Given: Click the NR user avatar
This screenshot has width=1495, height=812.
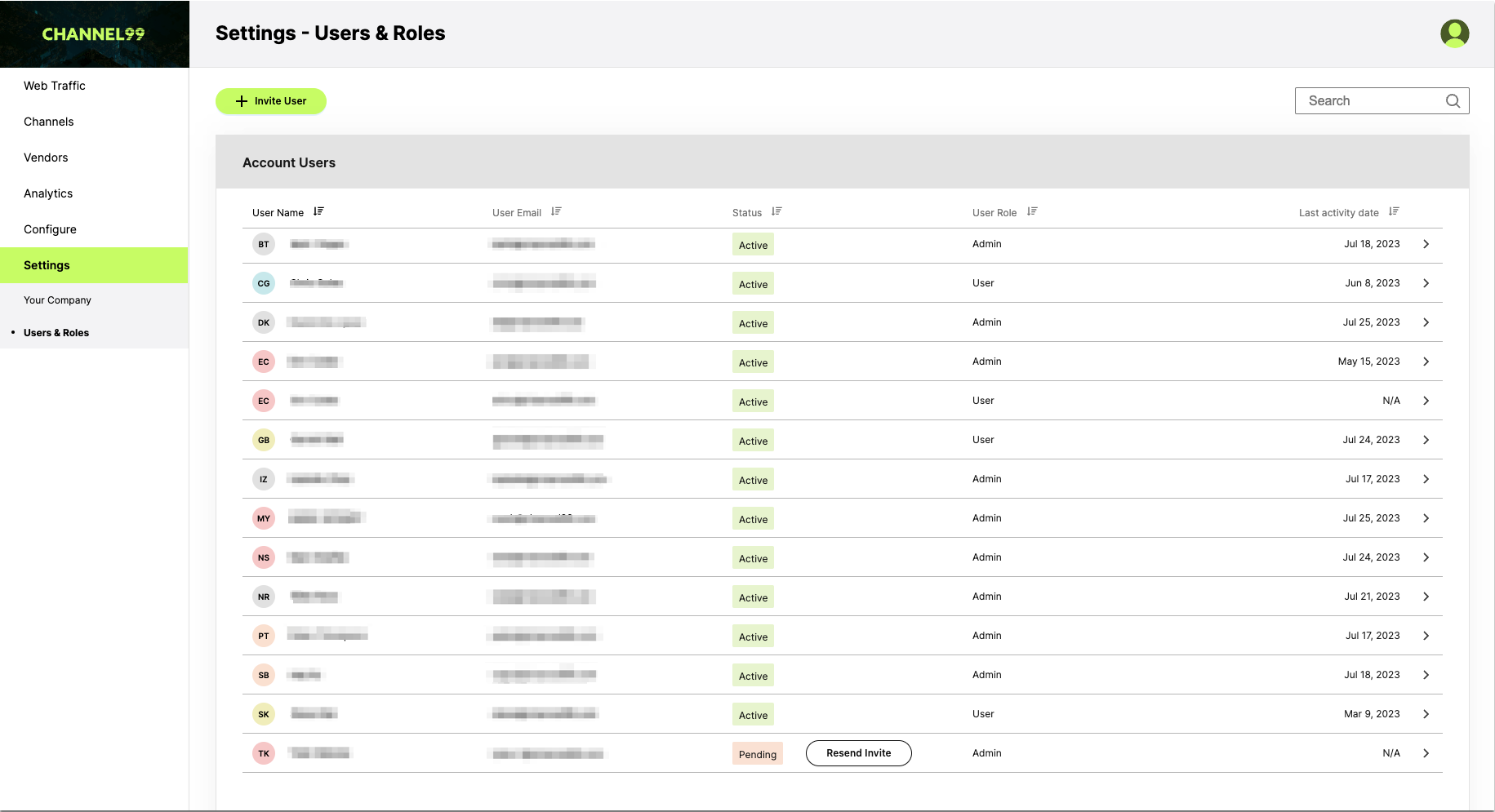Looking at the screenshot, I should point(264,597).
